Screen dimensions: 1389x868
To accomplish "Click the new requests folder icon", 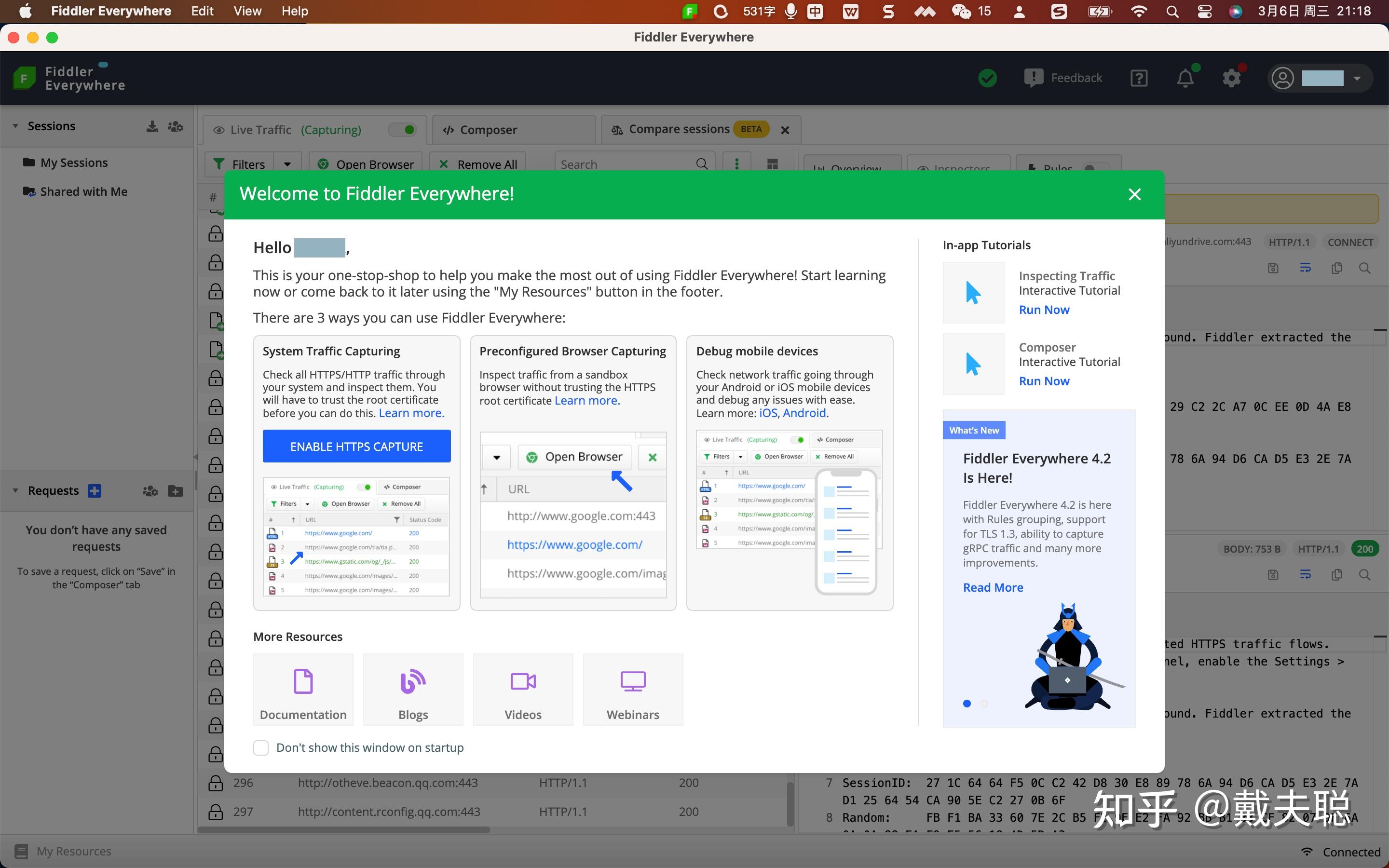I will [x=175, y=491].
